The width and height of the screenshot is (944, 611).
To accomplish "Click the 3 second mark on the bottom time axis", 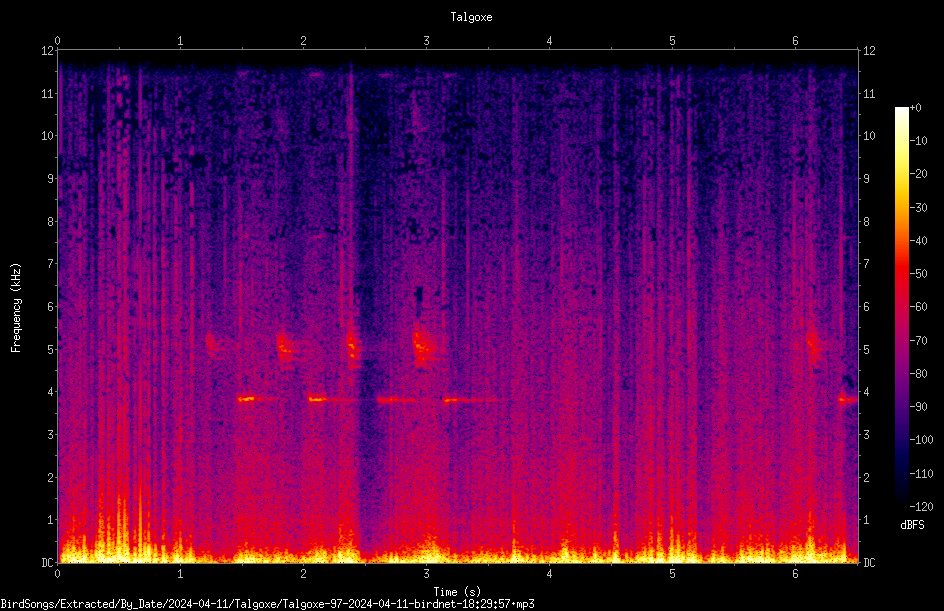I will coord(426,574).
